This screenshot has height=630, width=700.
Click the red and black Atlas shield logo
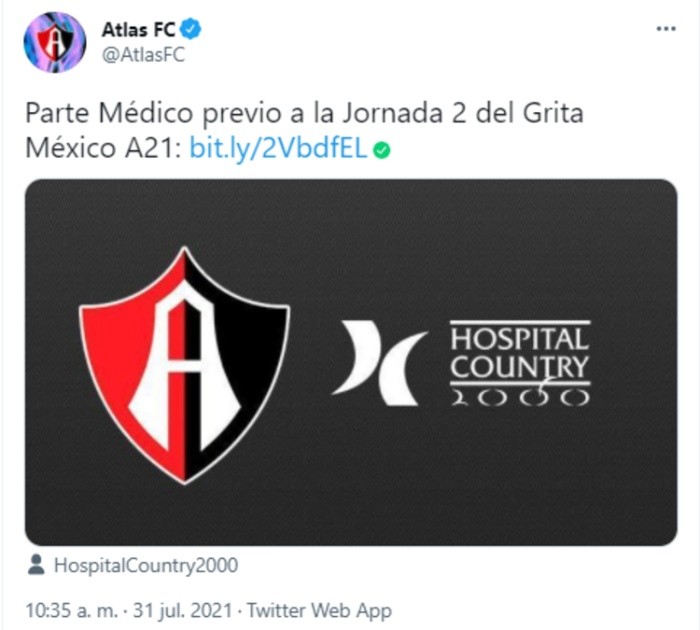(184, 365)
